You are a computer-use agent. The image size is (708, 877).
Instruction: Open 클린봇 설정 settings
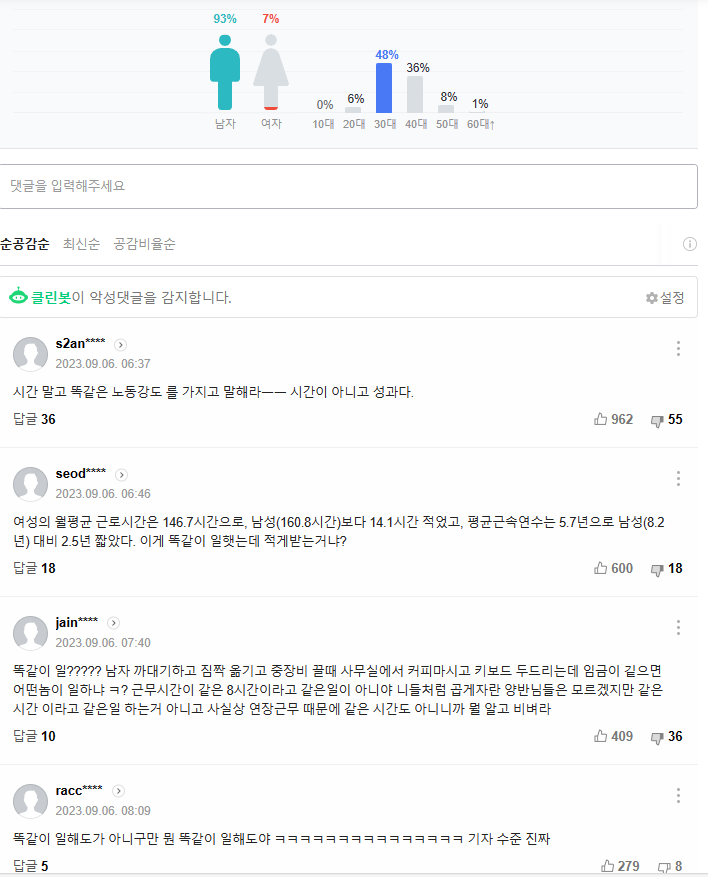[665, 298]
